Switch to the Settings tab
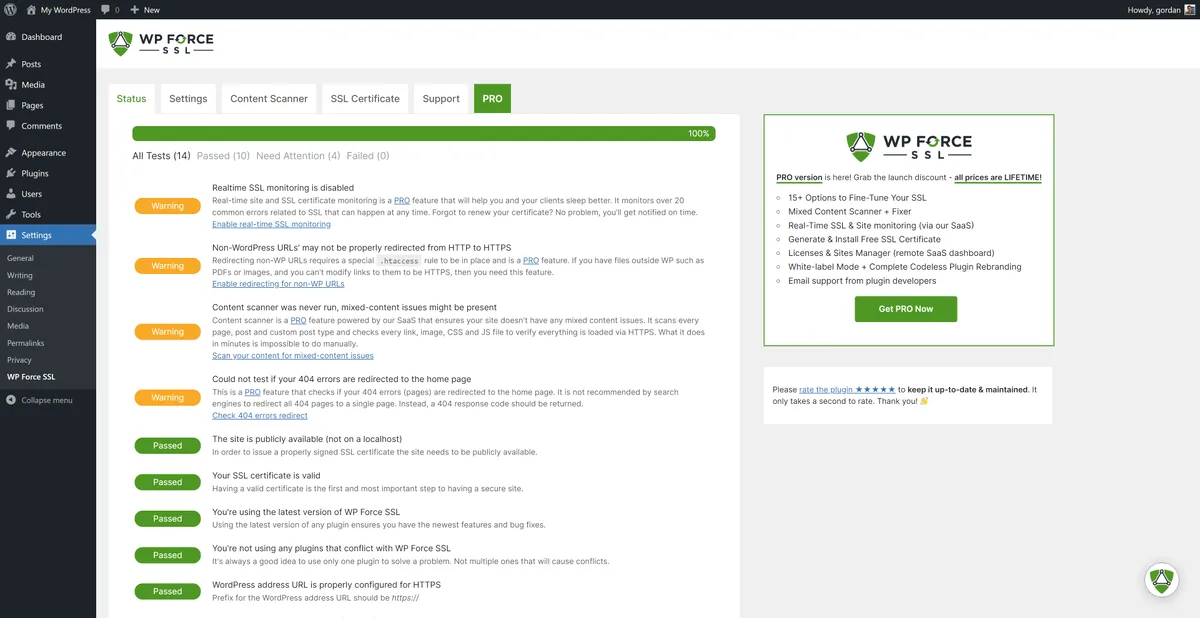This screenshot has width=1200, height=618. tap(188, 99)
